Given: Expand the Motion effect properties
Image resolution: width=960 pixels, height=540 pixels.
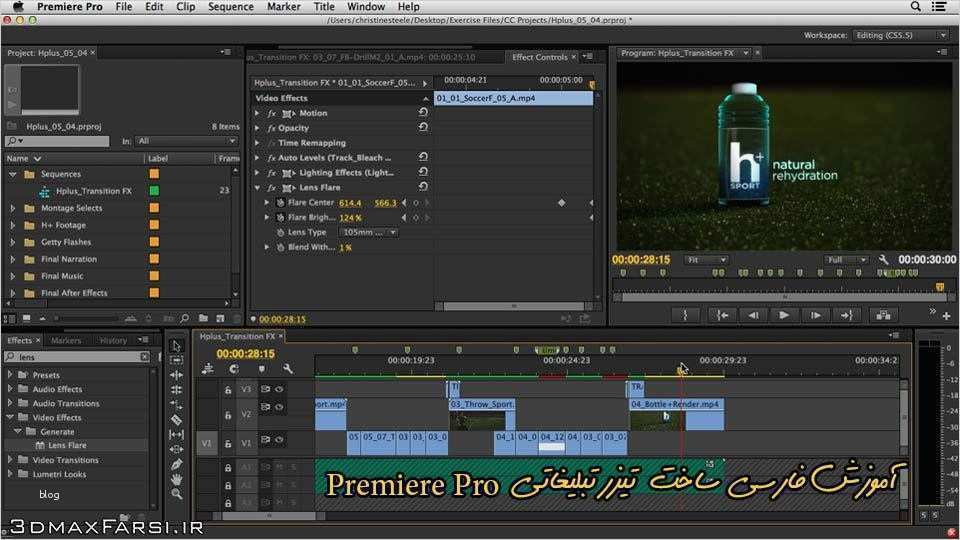Looking at the screenshot, I should tap(257, 113).
